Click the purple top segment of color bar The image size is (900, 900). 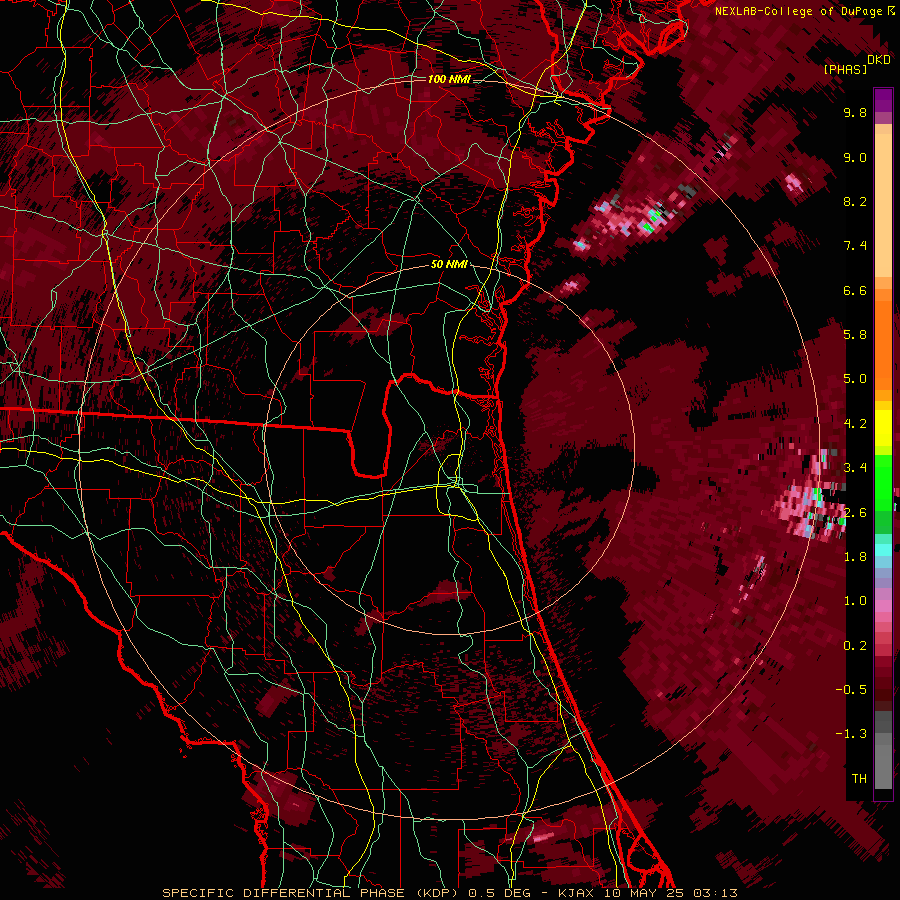pos(883,100)
